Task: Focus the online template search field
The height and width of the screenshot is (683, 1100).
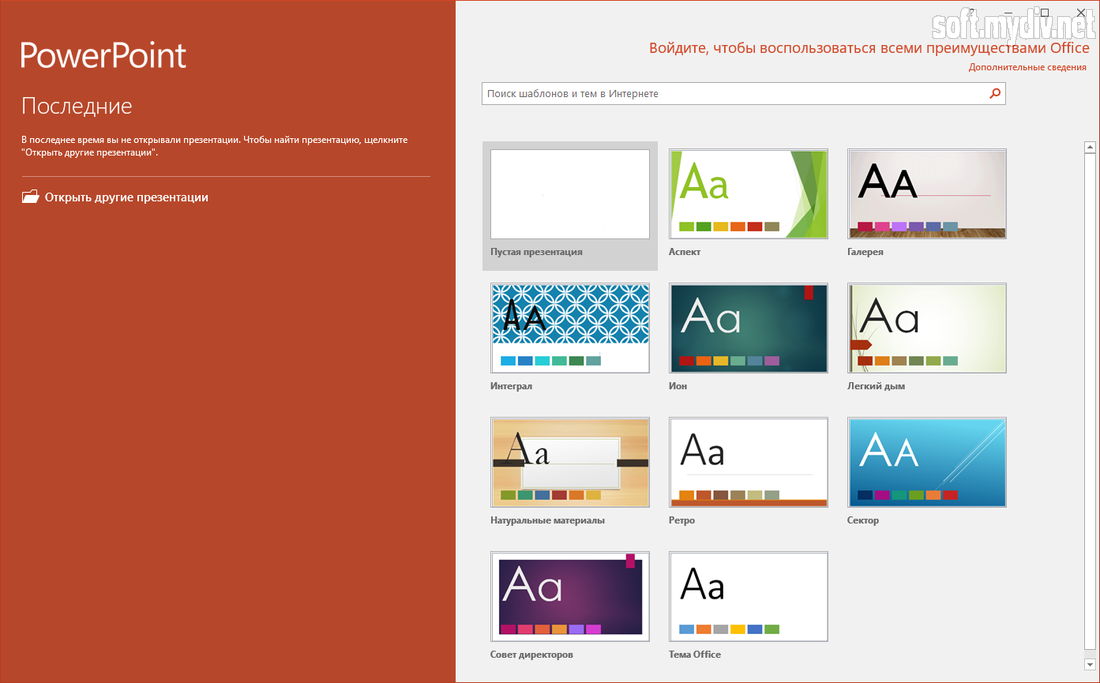Action: pos(743,93)
